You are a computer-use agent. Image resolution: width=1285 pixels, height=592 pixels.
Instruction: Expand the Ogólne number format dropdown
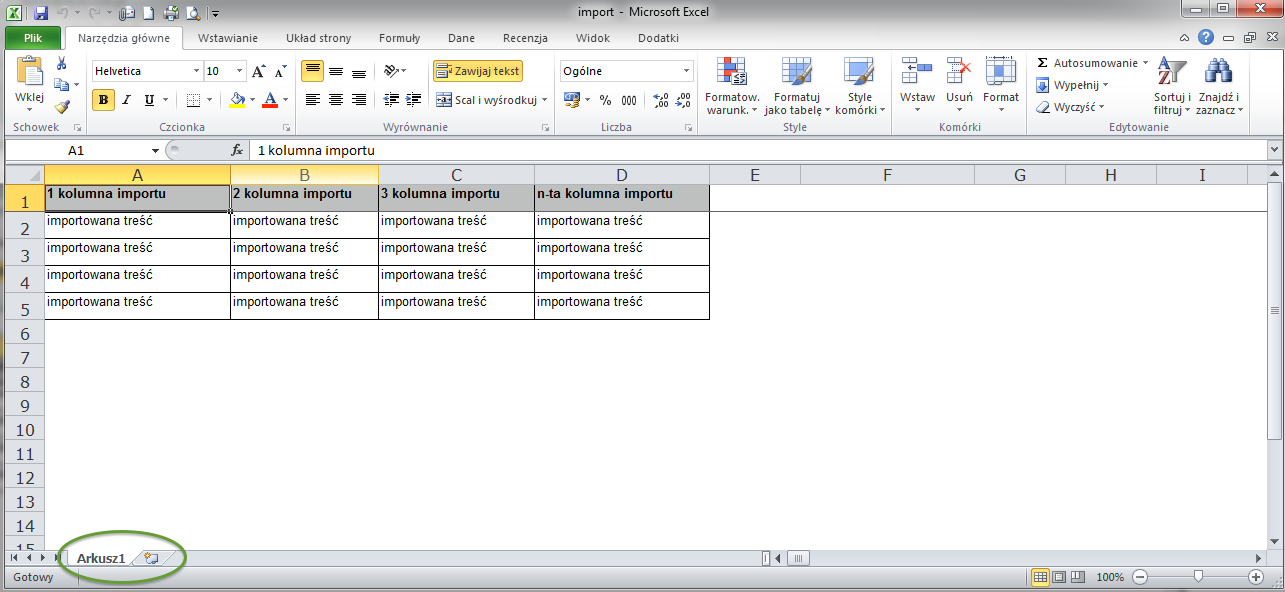[686, 71]
